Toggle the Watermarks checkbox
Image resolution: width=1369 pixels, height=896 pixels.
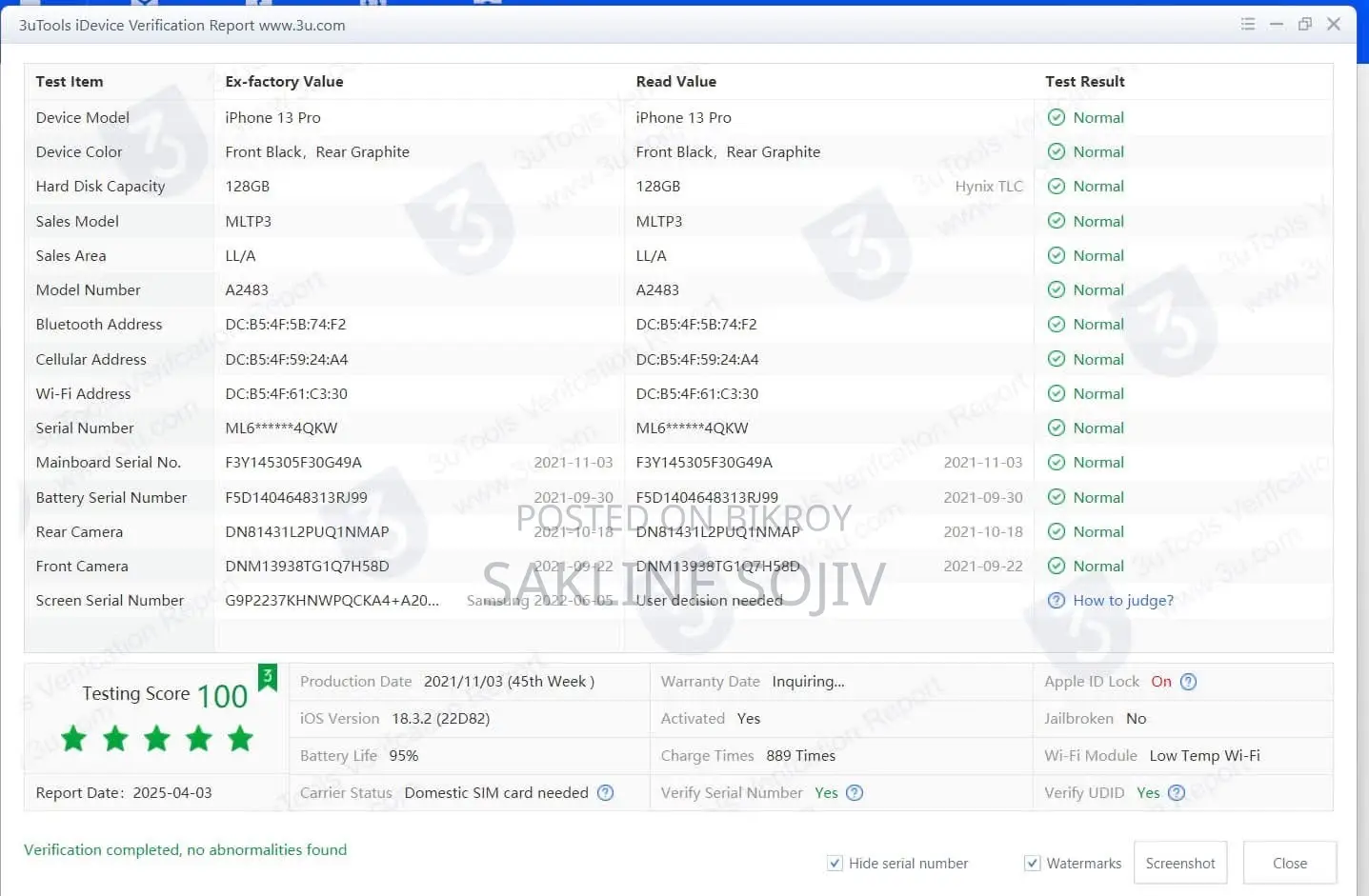pyautogui.click(x=1032, y=863)
